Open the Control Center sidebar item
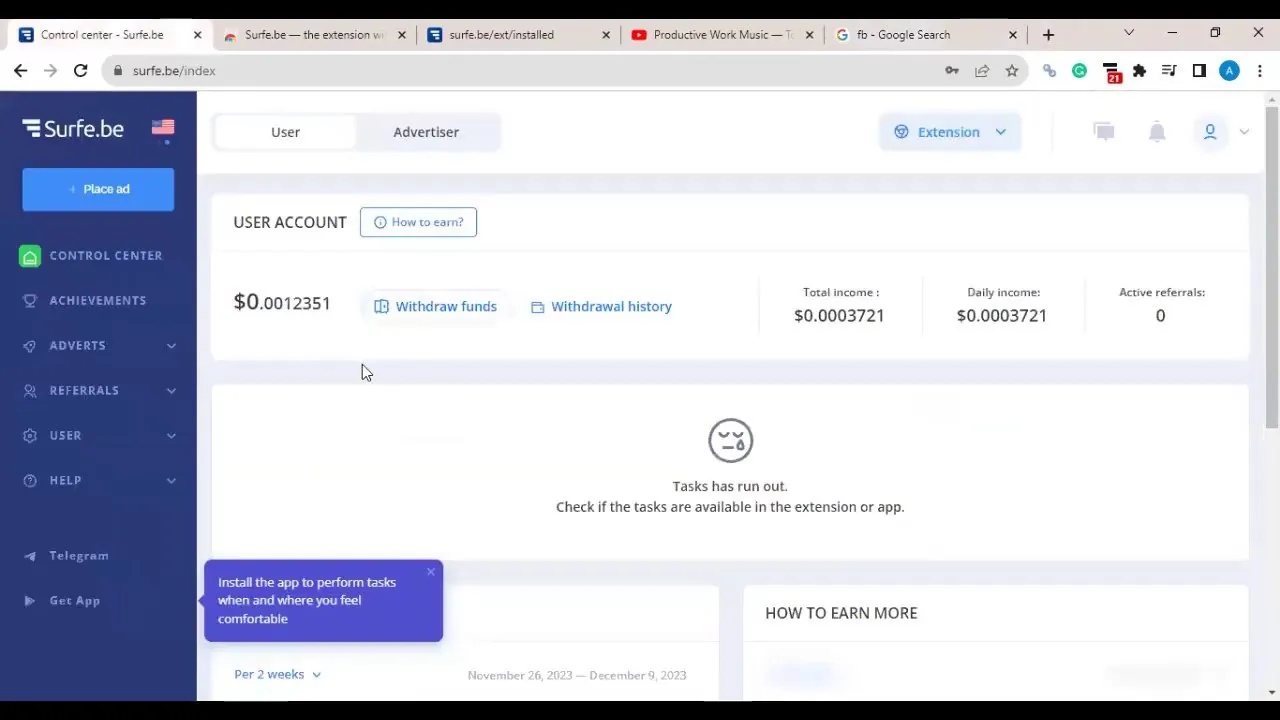The image size is (1280, 720). click(x=105, y=255)
